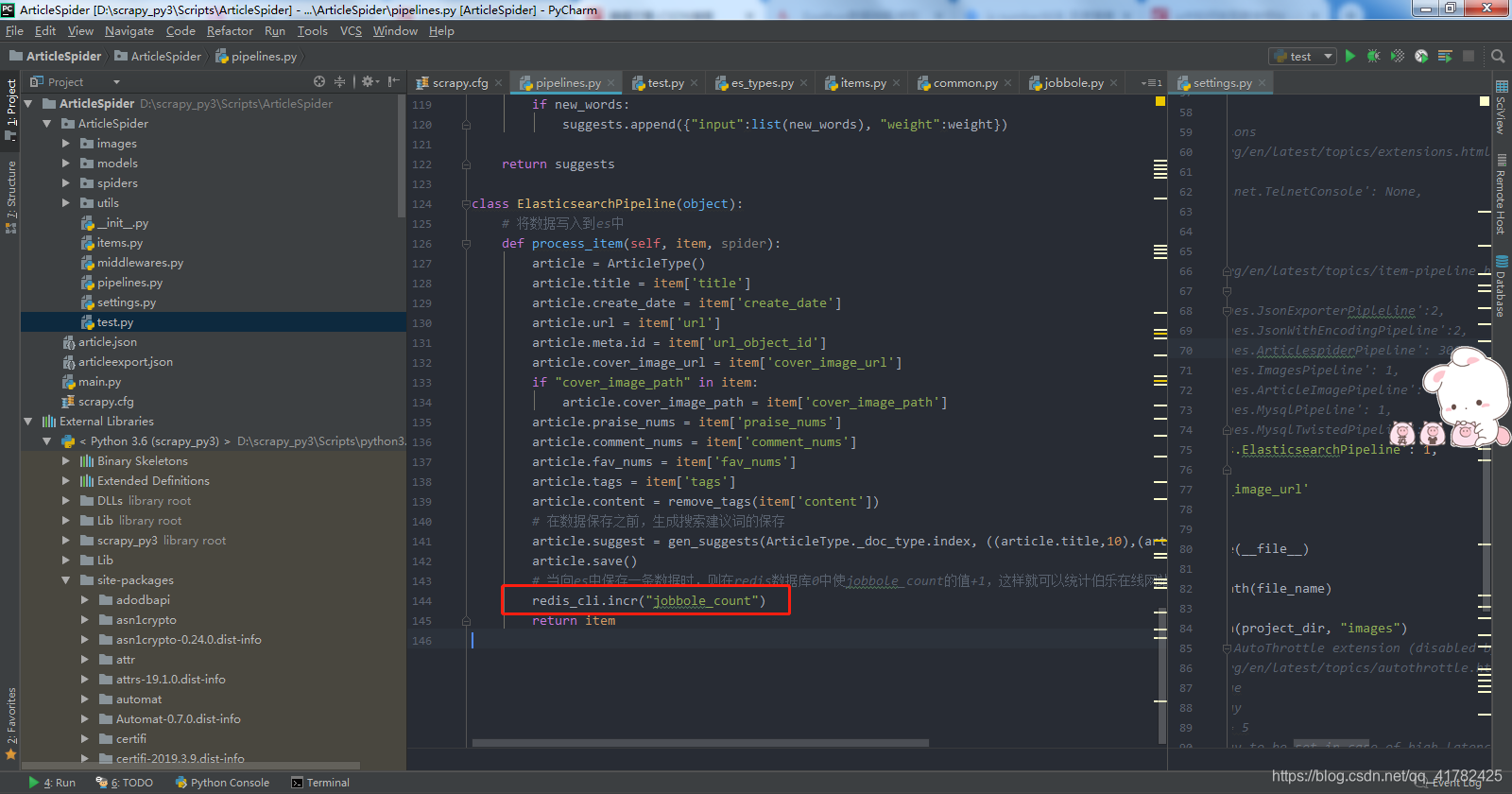Open Project panel gear settings
This screenshot has height=794, width=1512.
click(x=369, y=81)
